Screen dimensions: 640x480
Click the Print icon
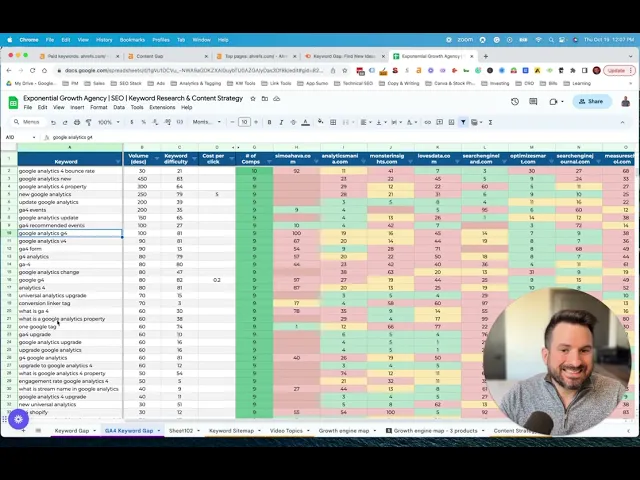click(77, 122)
